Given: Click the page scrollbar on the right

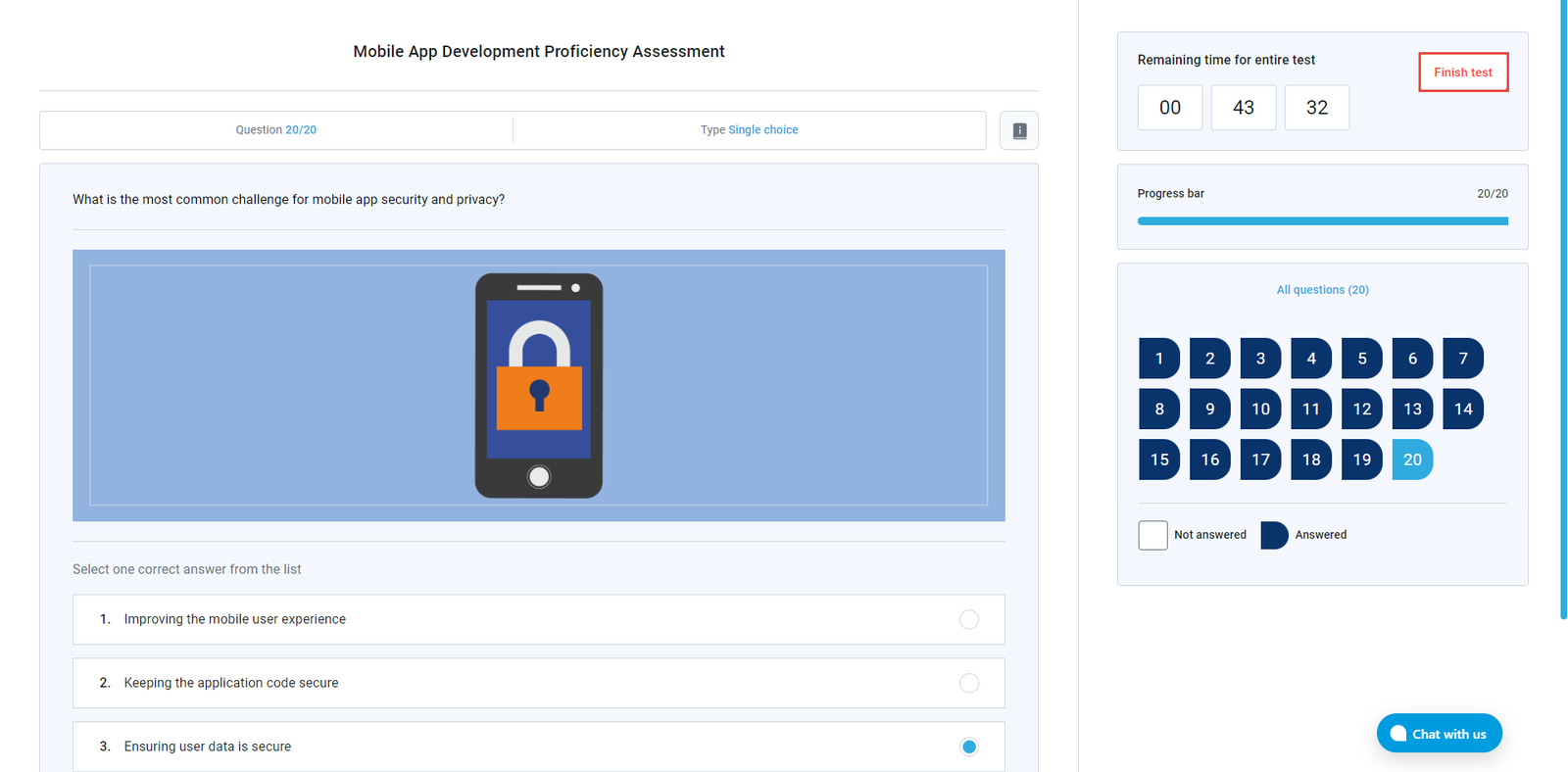Looking at the screenshot, I should pos(1563,314).
